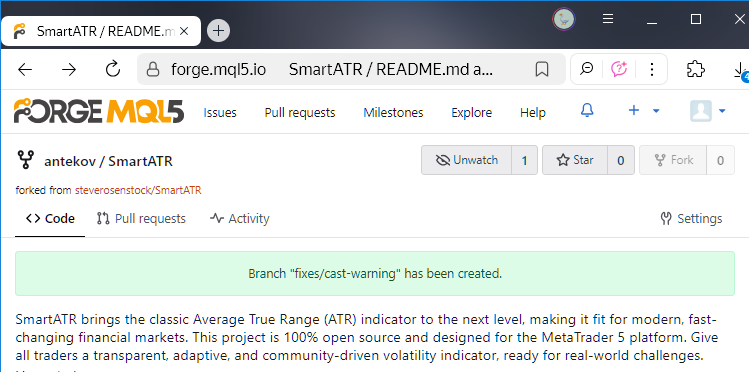749x372 pixels.
Task: Switch to the Activity tab
Action: pyautogui.click(x=239, y=219)
